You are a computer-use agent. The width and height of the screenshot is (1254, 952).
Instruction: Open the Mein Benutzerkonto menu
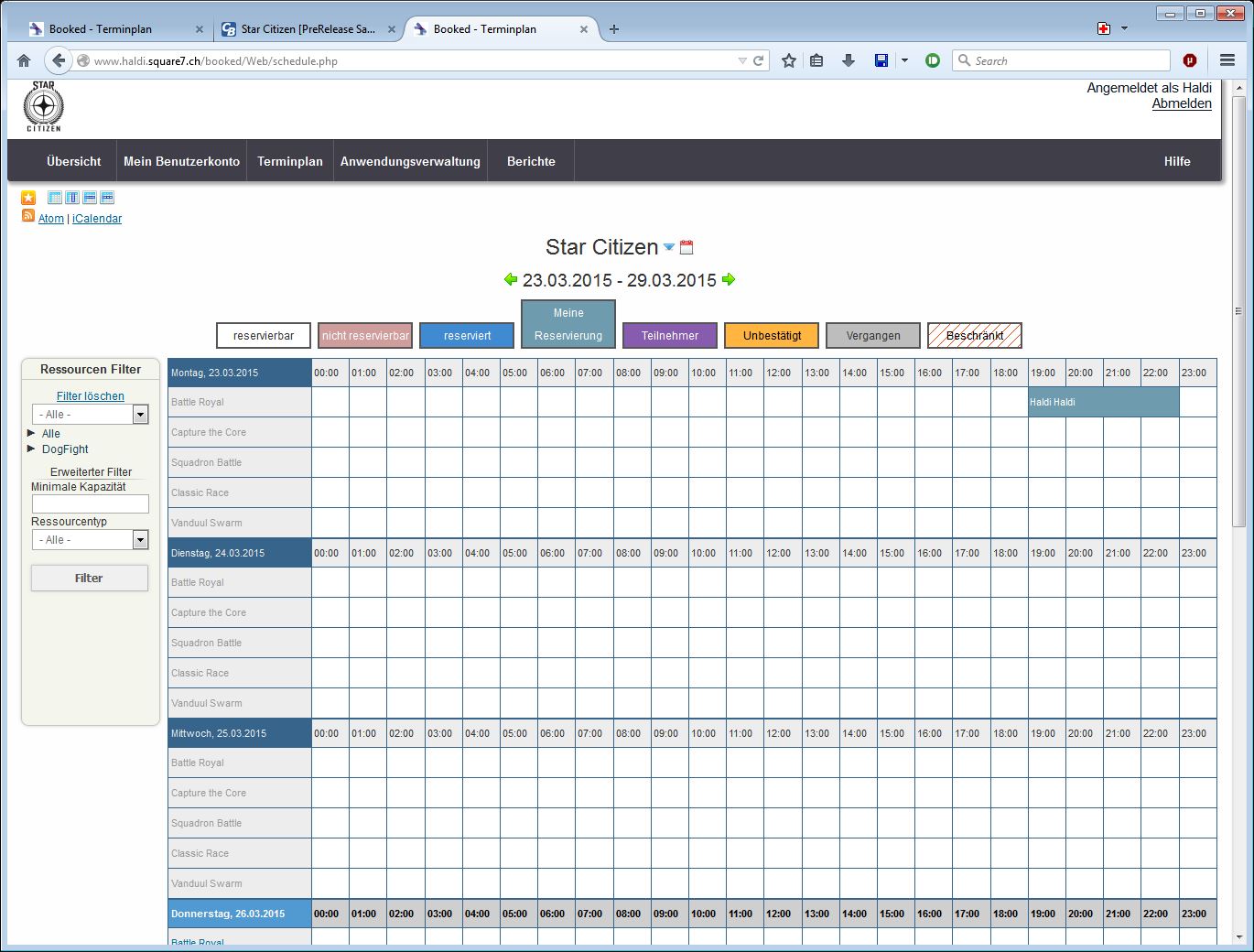[181, 161]
